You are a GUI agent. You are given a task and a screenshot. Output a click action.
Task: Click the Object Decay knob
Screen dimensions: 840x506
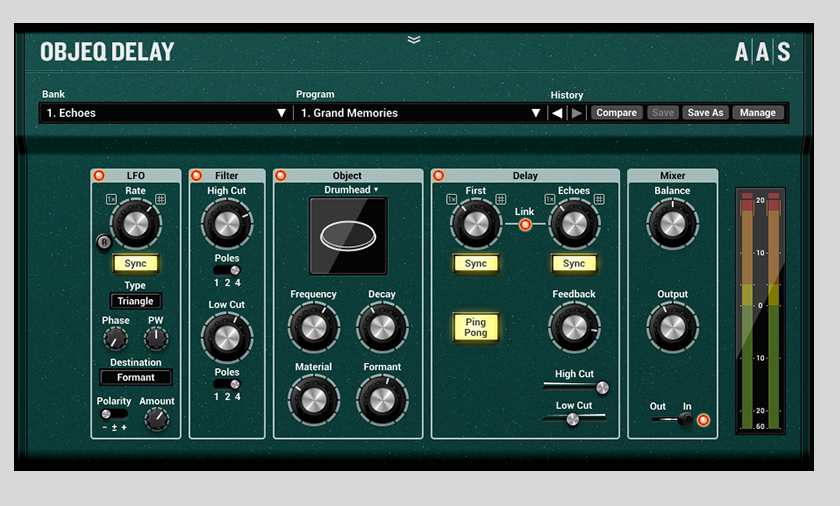[382, 327]
